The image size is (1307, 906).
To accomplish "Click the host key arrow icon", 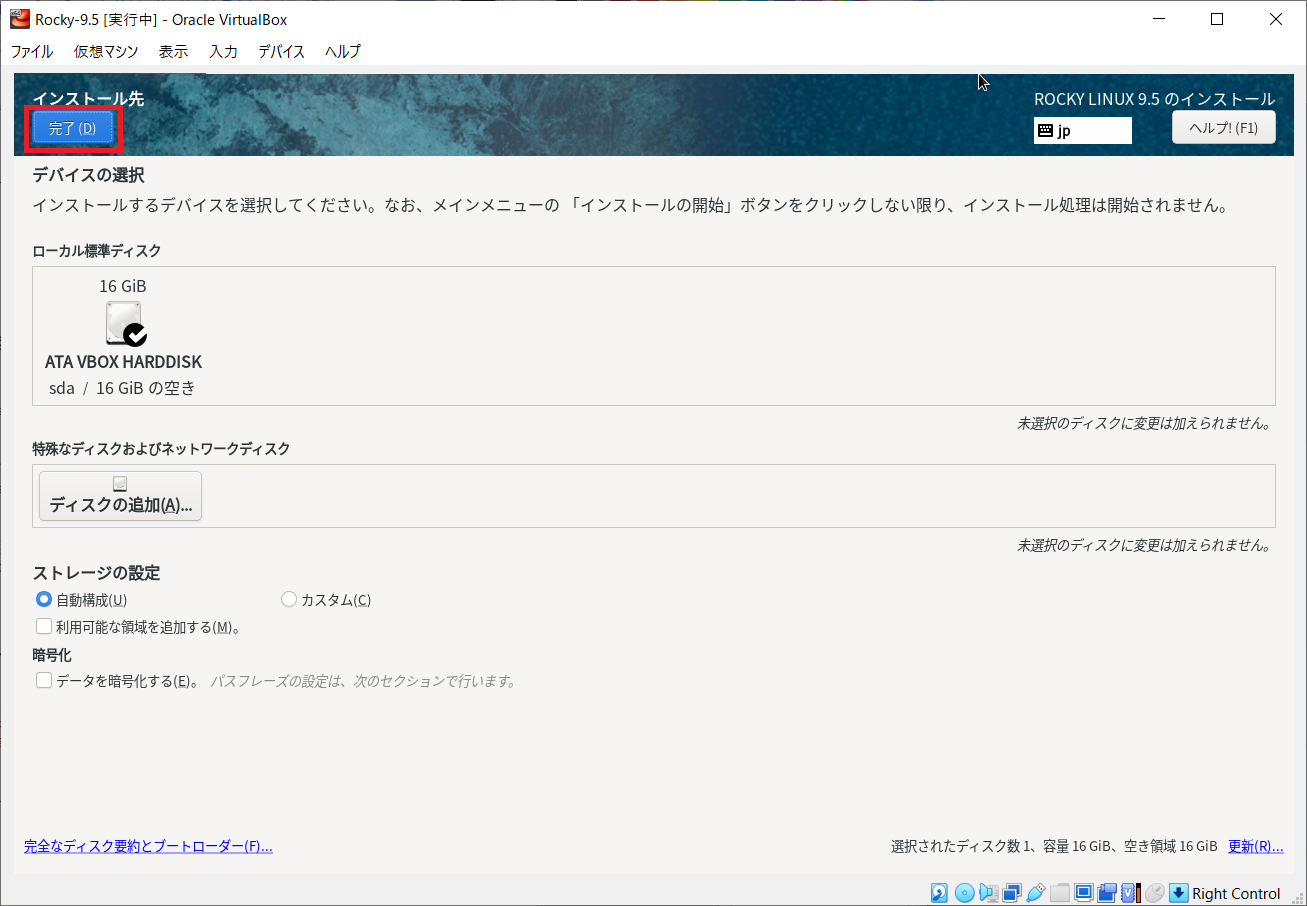I will click(1178, 893).
